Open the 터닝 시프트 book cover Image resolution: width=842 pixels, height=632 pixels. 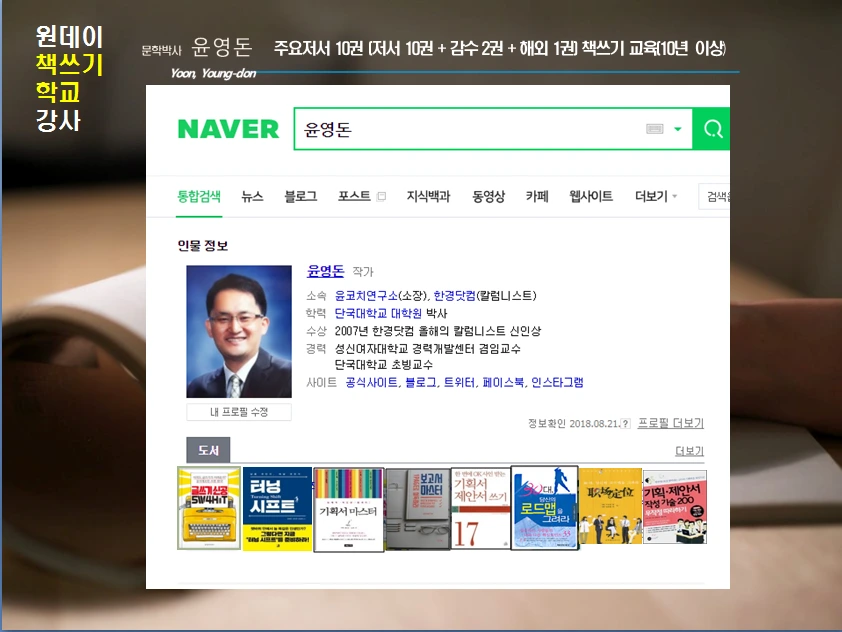coord(277,508)
